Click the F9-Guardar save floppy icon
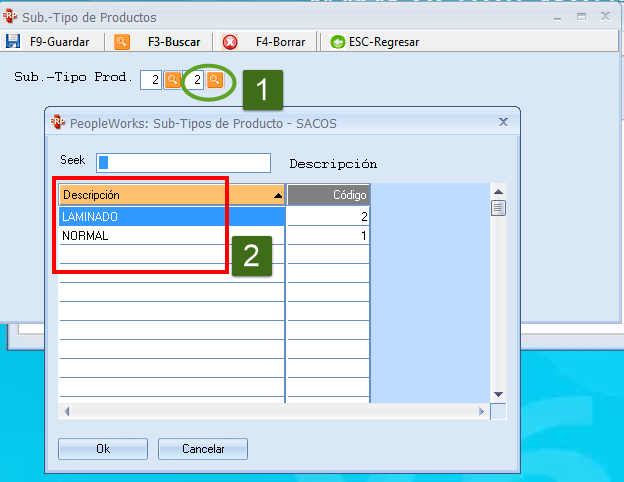The height and width of the screenshot is (482, 624). [13, 42]
